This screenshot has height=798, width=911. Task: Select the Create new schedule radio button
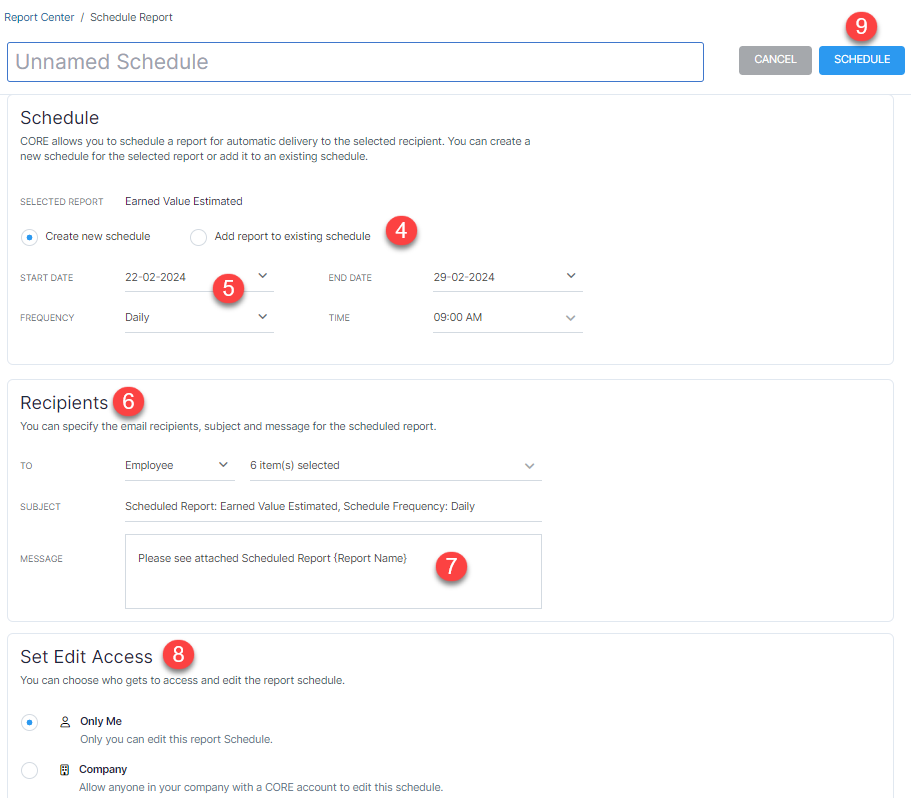(x=30, y=236)
